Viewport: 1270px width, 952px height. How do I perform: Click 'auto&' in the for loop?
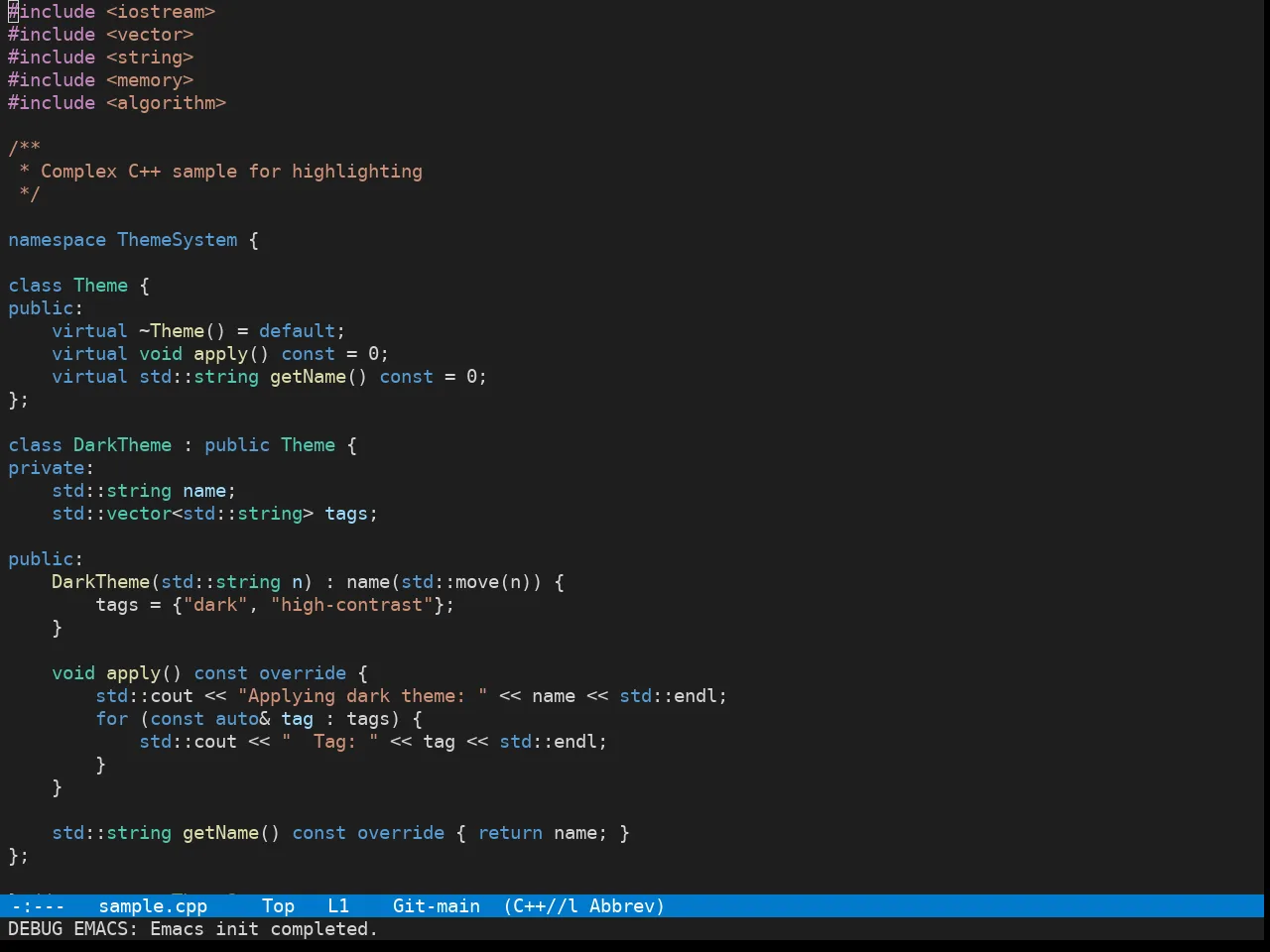[243, 719]
